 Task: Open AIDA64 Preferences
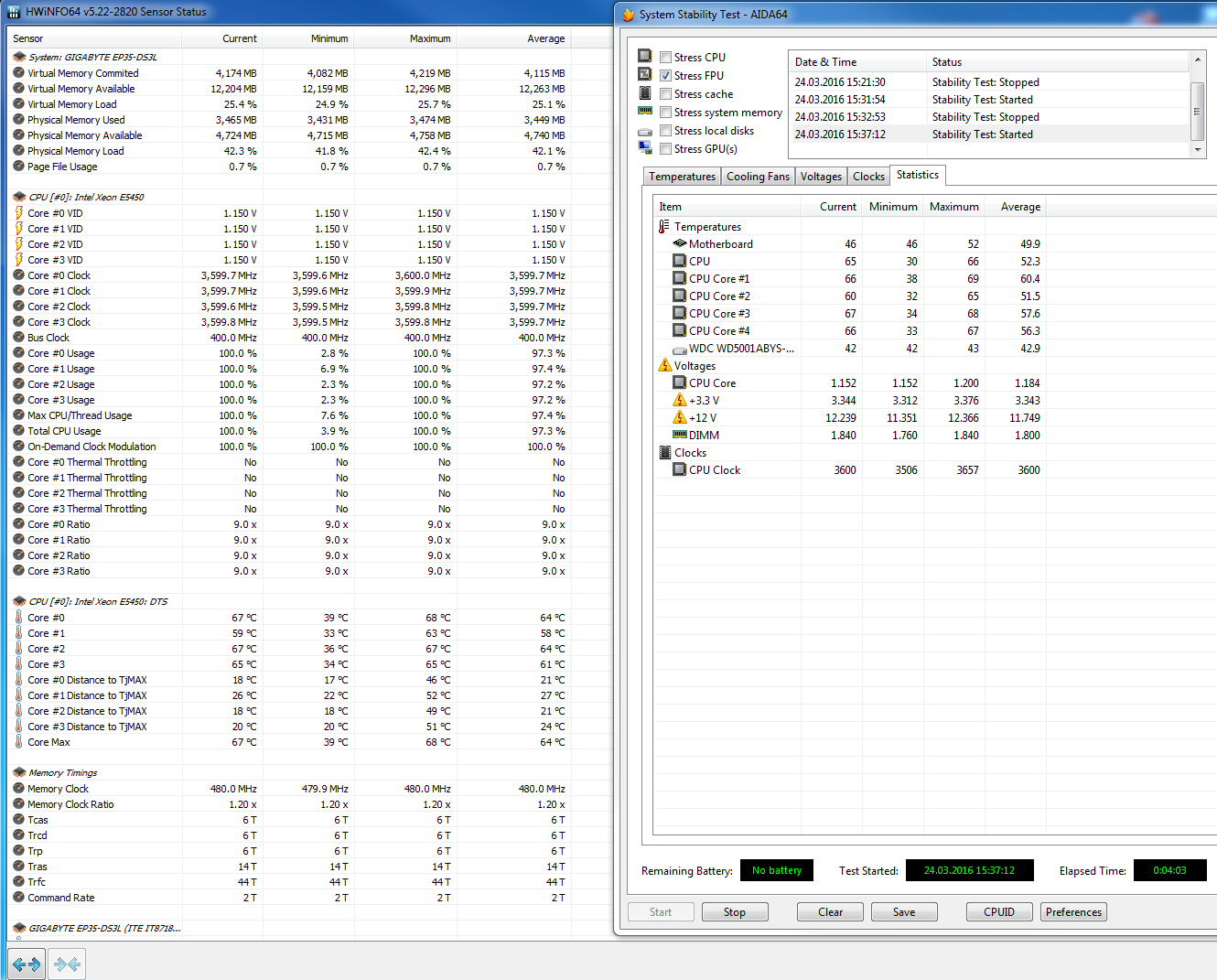pos(1073,912)
